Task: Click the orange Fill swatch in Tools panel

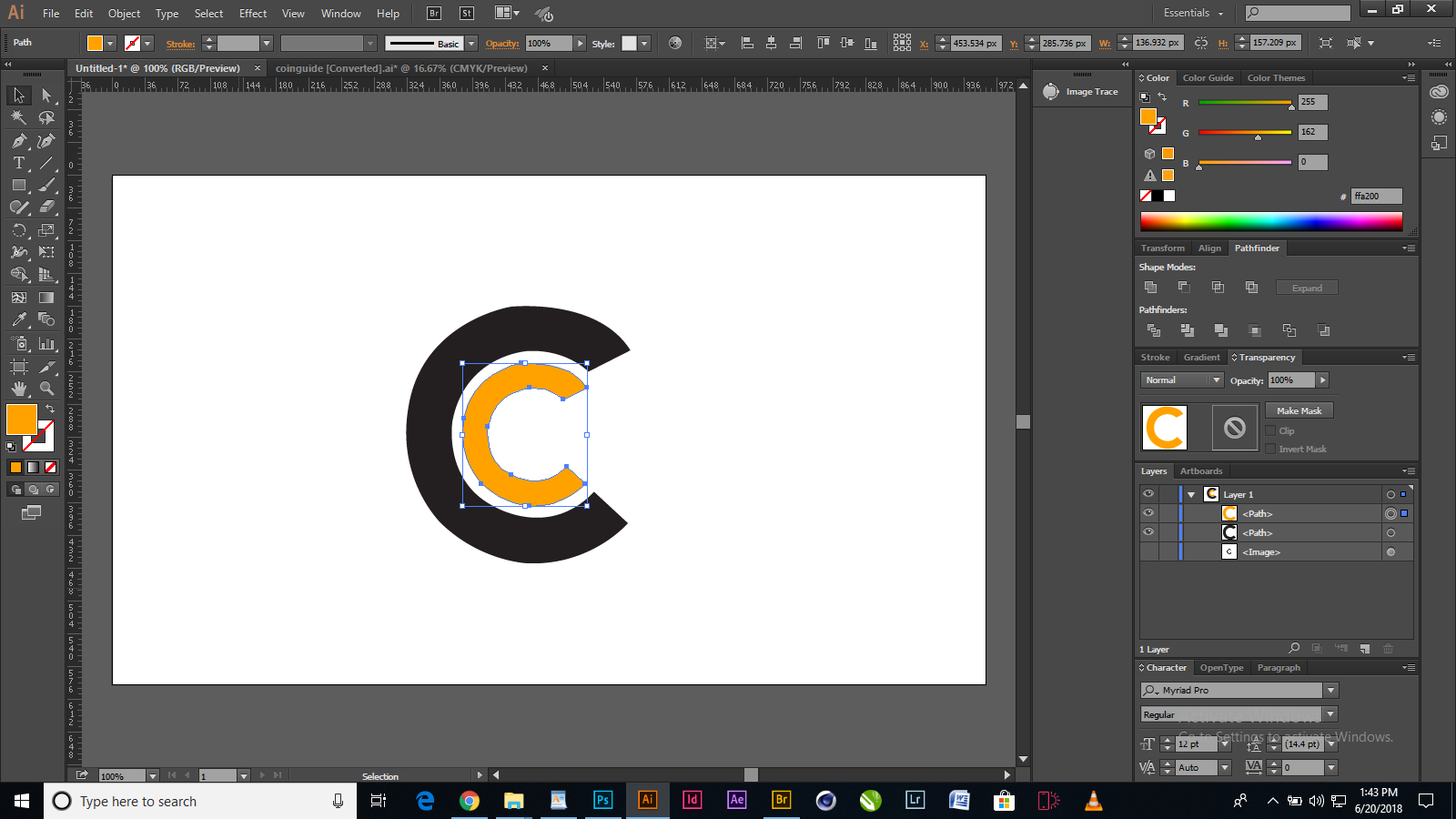Action: (21, 420)
